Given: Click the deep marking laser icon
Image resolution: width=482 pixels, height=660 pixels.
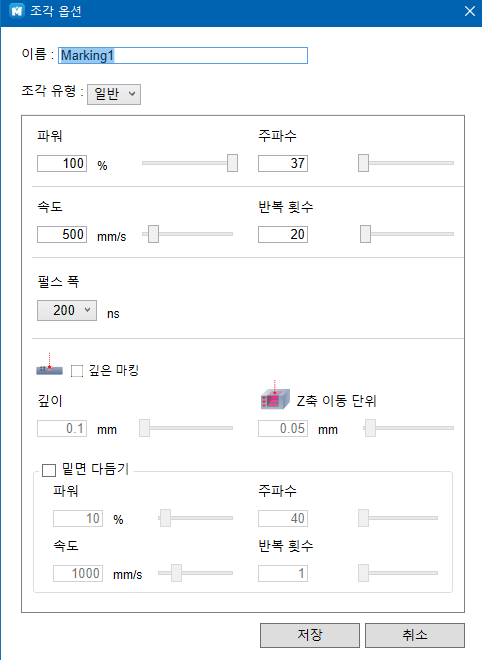Looking at the screenshot, I should [49, 365].
